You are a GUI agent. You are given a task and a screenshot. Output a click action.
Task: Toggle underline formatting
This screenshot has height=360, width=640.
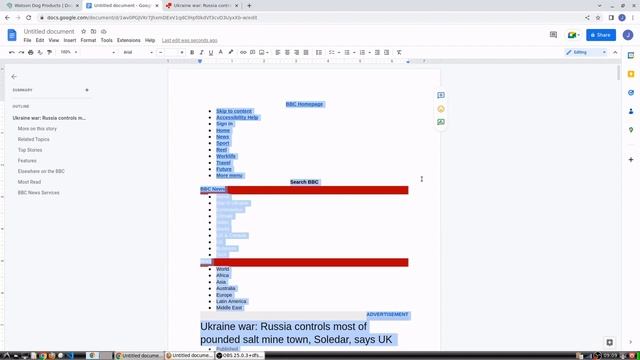211,52
